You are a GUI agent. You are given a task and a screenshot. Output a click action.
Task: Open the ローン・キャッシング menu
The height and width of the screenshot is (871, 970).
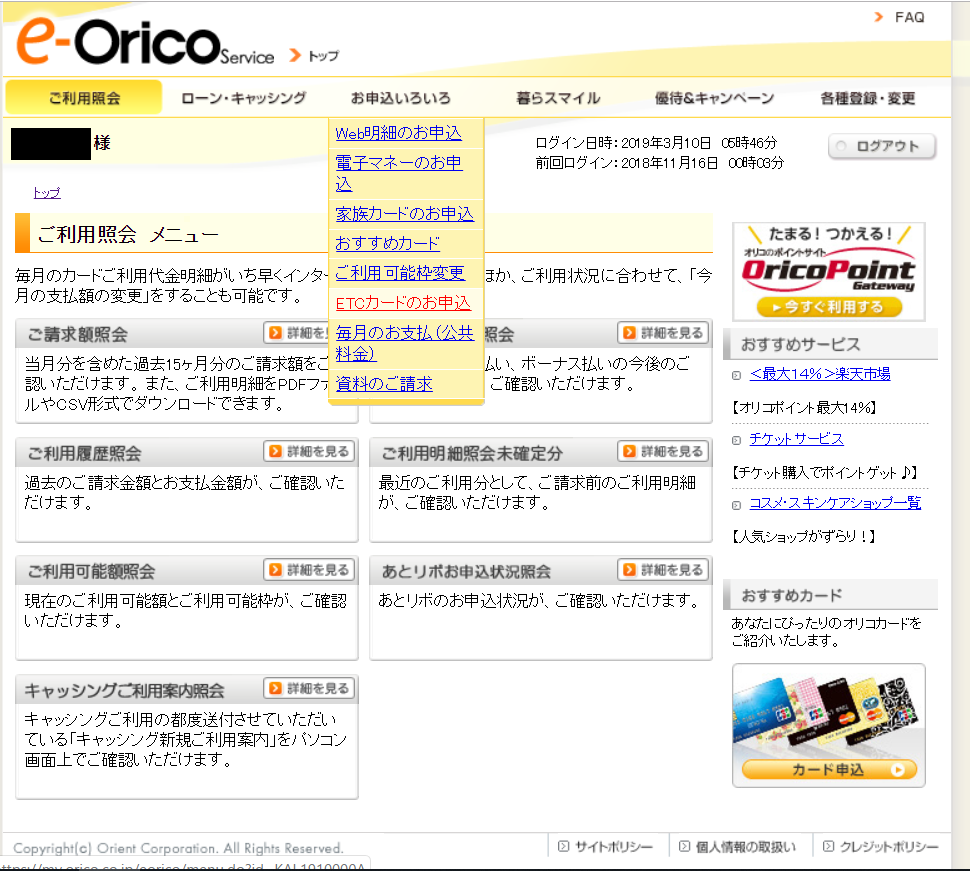tap(243, 98)
